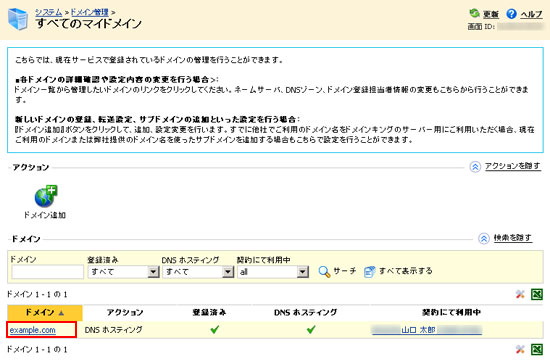This screenshot has height=364, width=550.
Task: Click the 契約にて利用中 column header
Action: pyautogui.click(x=451, y=312)
